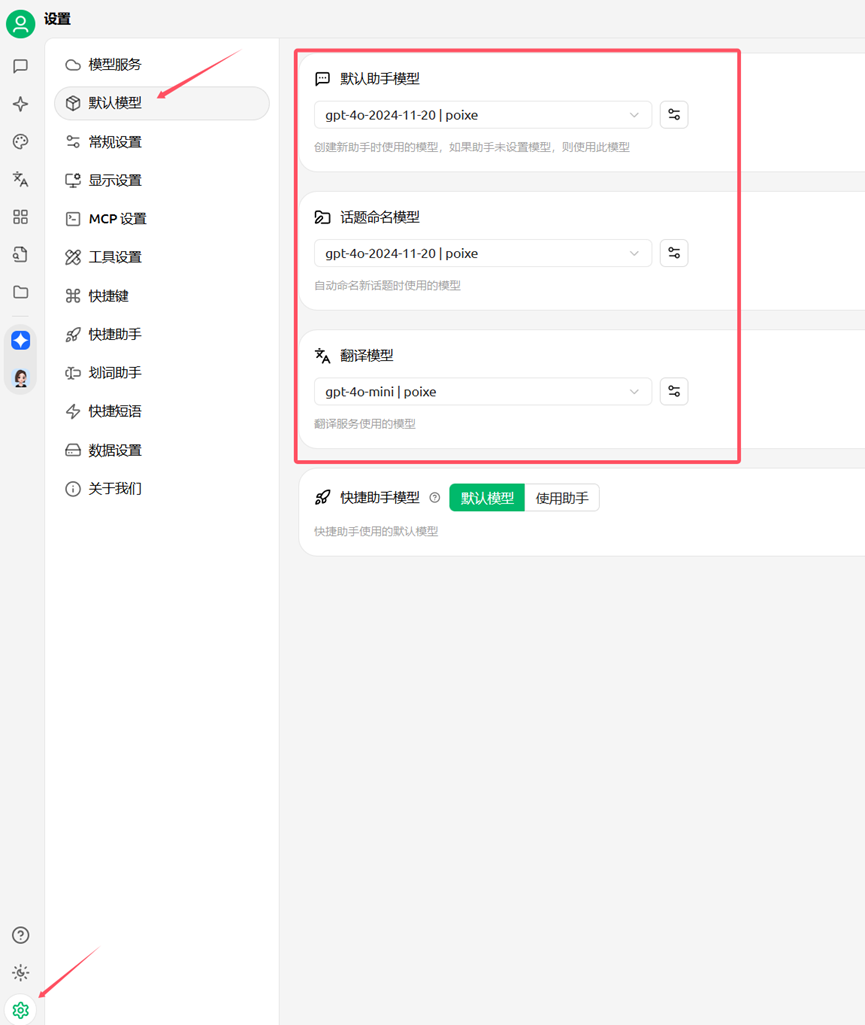Open the paintings palette icon in sidebar

click(20, 142)
